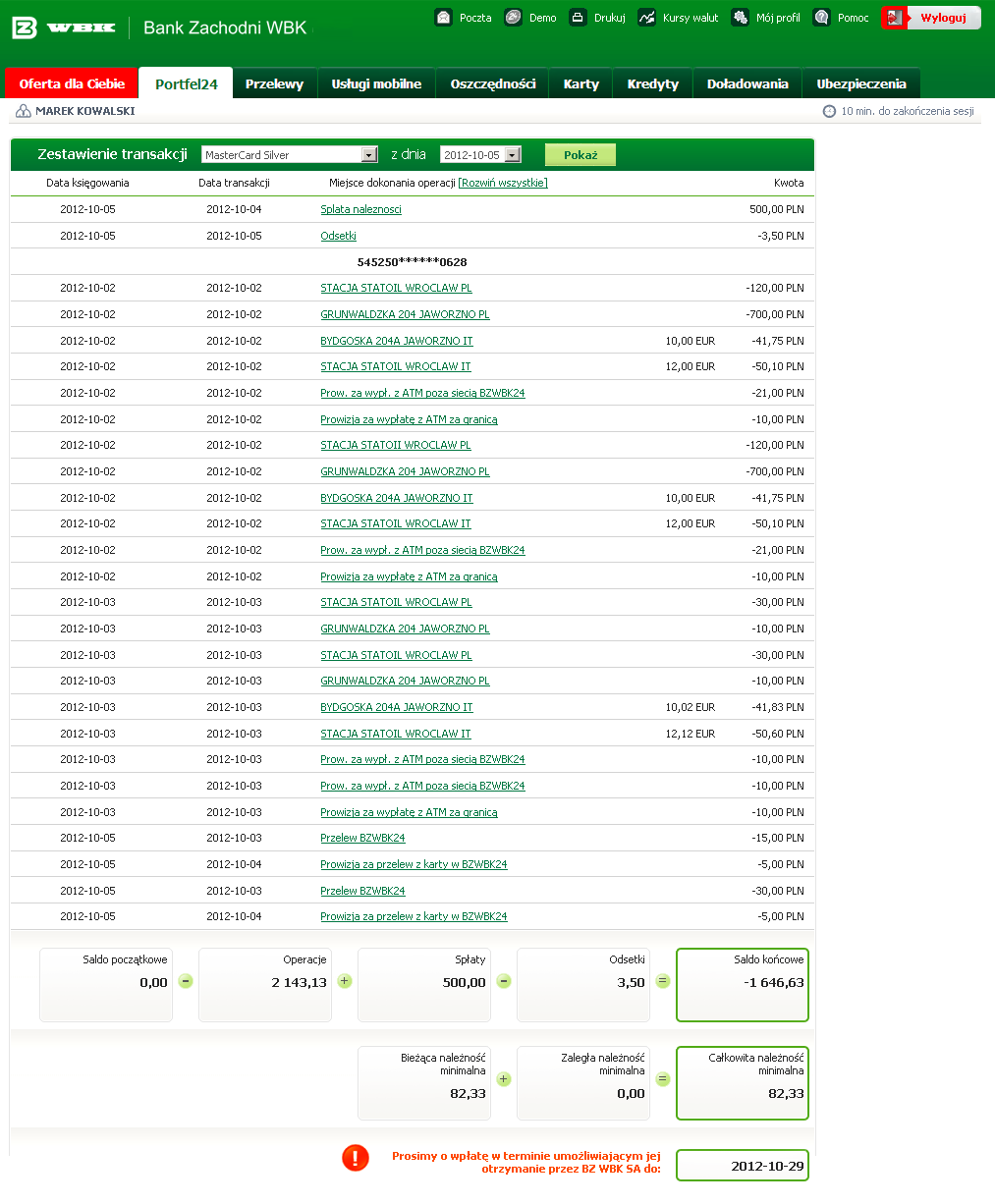Click the Poczta text link
The image size is (995, 1204).
[x=475, y=18]
